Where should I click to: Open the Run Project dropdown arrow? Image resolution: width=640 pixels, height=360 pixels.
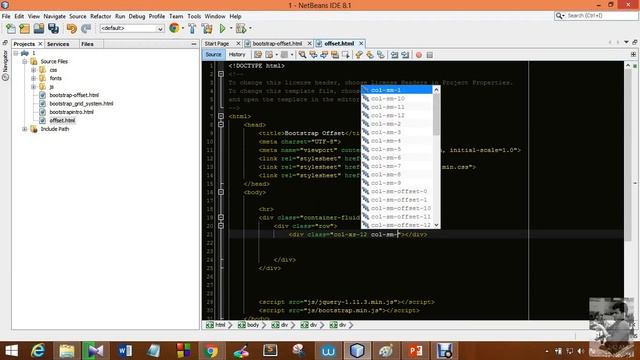(231, 28)
